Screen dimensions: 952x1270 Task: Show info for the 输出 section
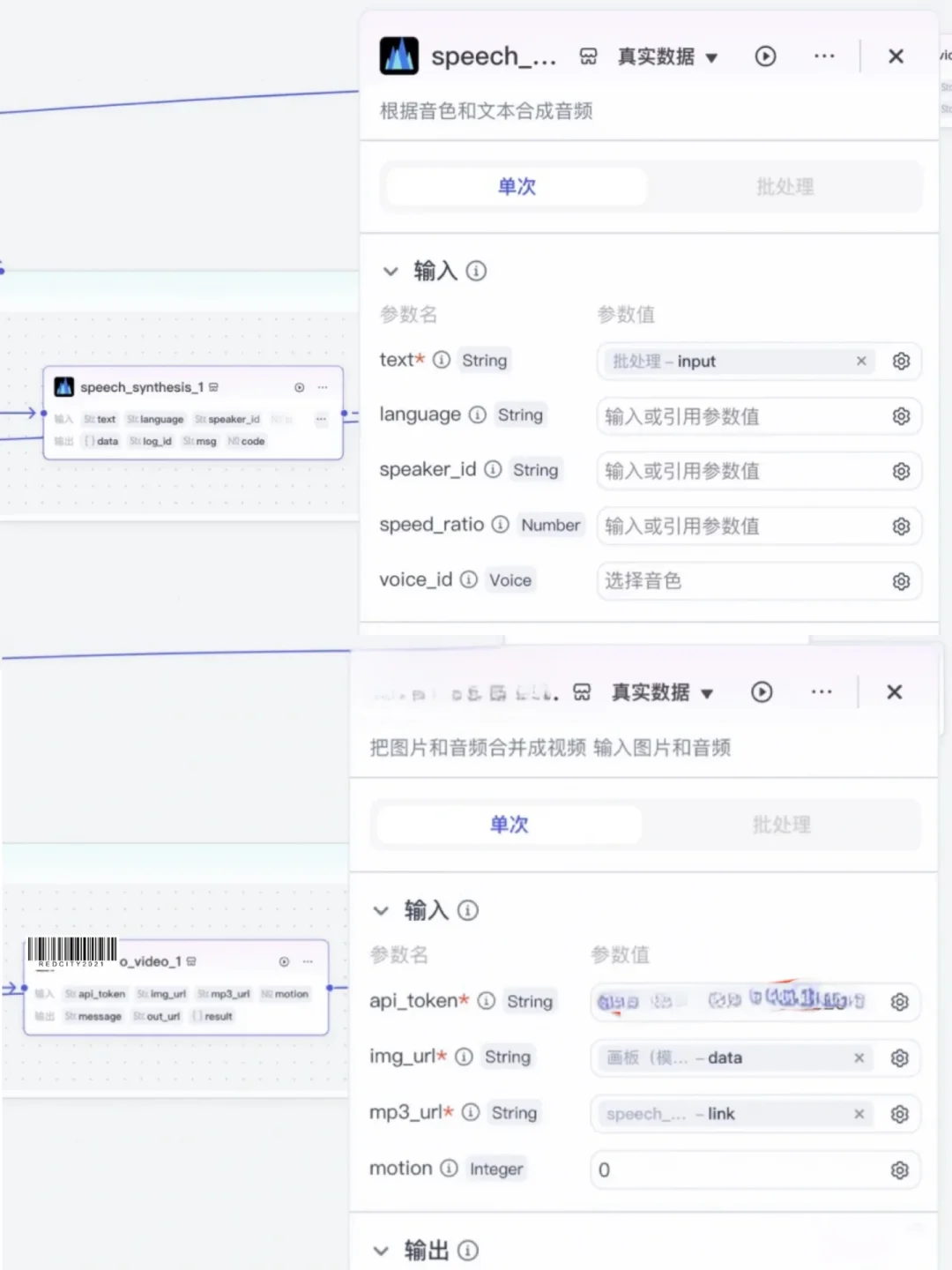coord(468,1250)
